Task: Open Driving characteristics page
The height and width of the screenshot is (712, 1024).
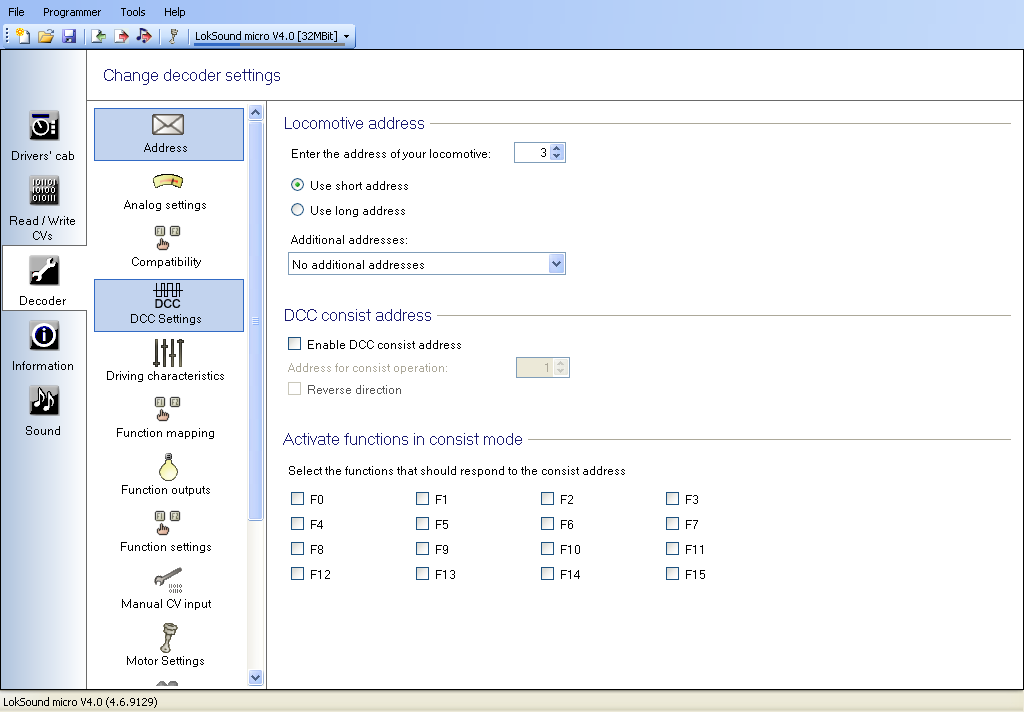Action: coord(166,361)
